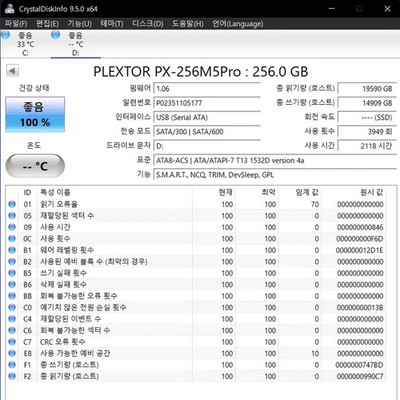
Task: Click the status orb of attribute C6
Action: 12,330
